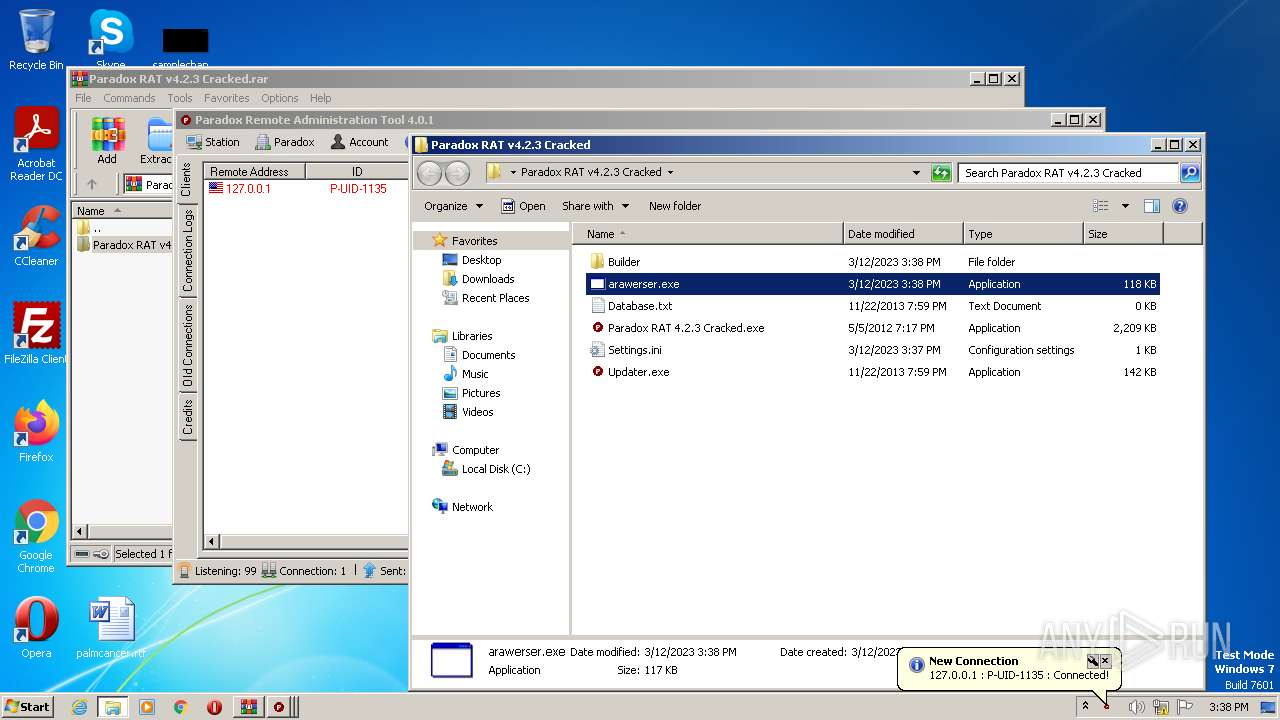This screenshot has width=1280, height=720.
Task: Click the Explorer help icon
Action: point(1180,206)
